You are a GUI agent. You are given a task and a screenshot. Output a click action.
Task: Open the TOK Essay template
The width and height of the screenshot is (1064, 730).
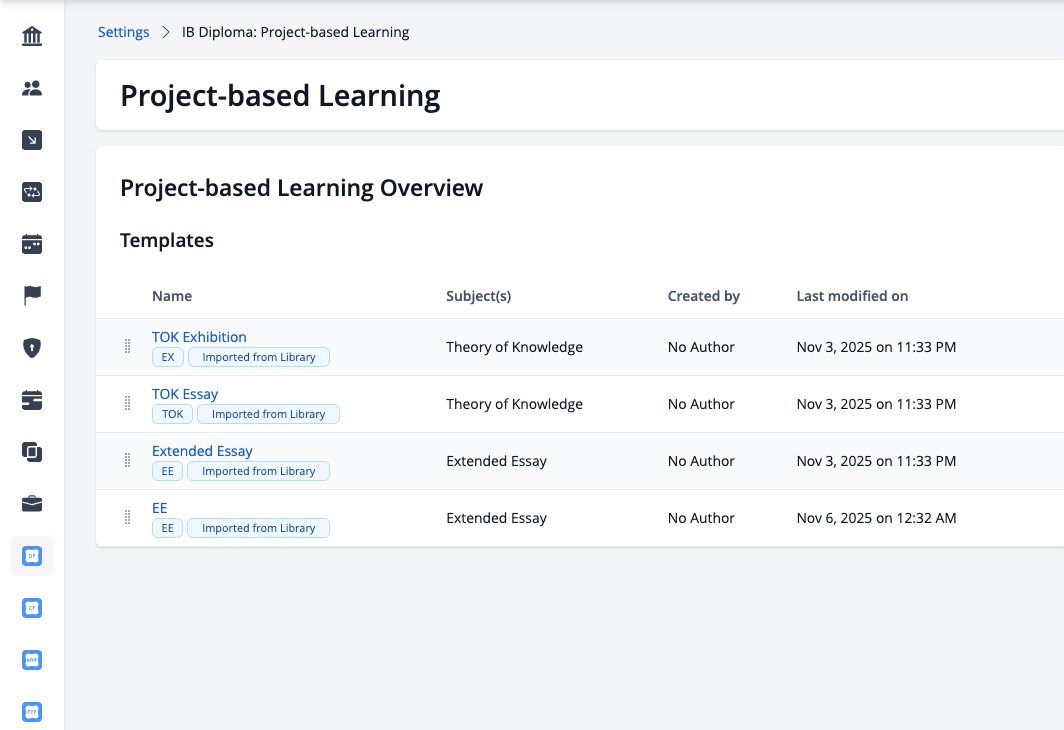185,394
